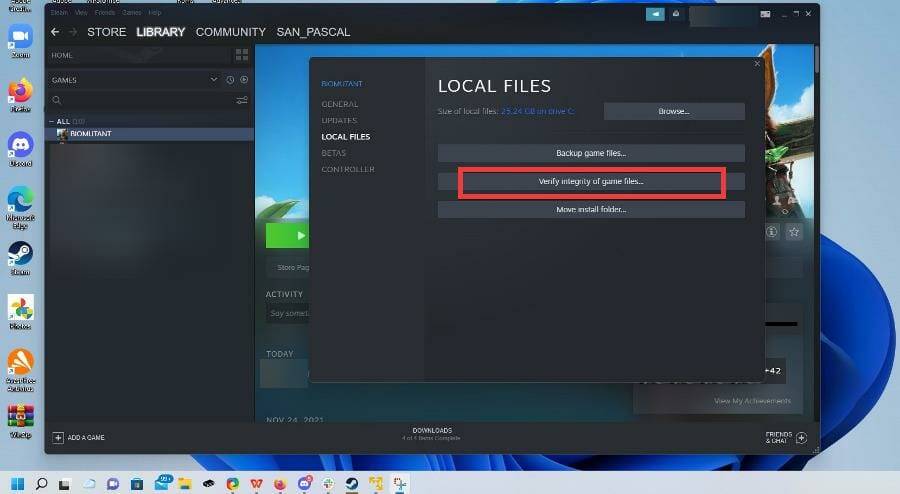Open taskbar search magnifier

pos(41,484)
